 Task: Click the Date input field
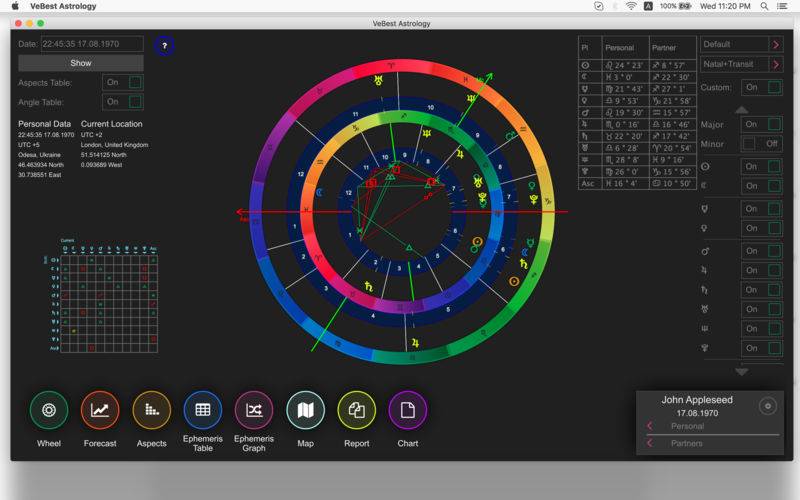92,44
